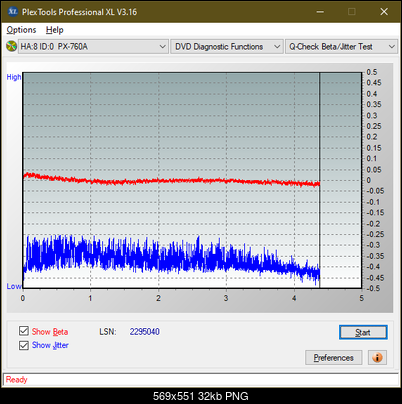
Task: Minimize the PlexTools window
Action: pos(320,12)
